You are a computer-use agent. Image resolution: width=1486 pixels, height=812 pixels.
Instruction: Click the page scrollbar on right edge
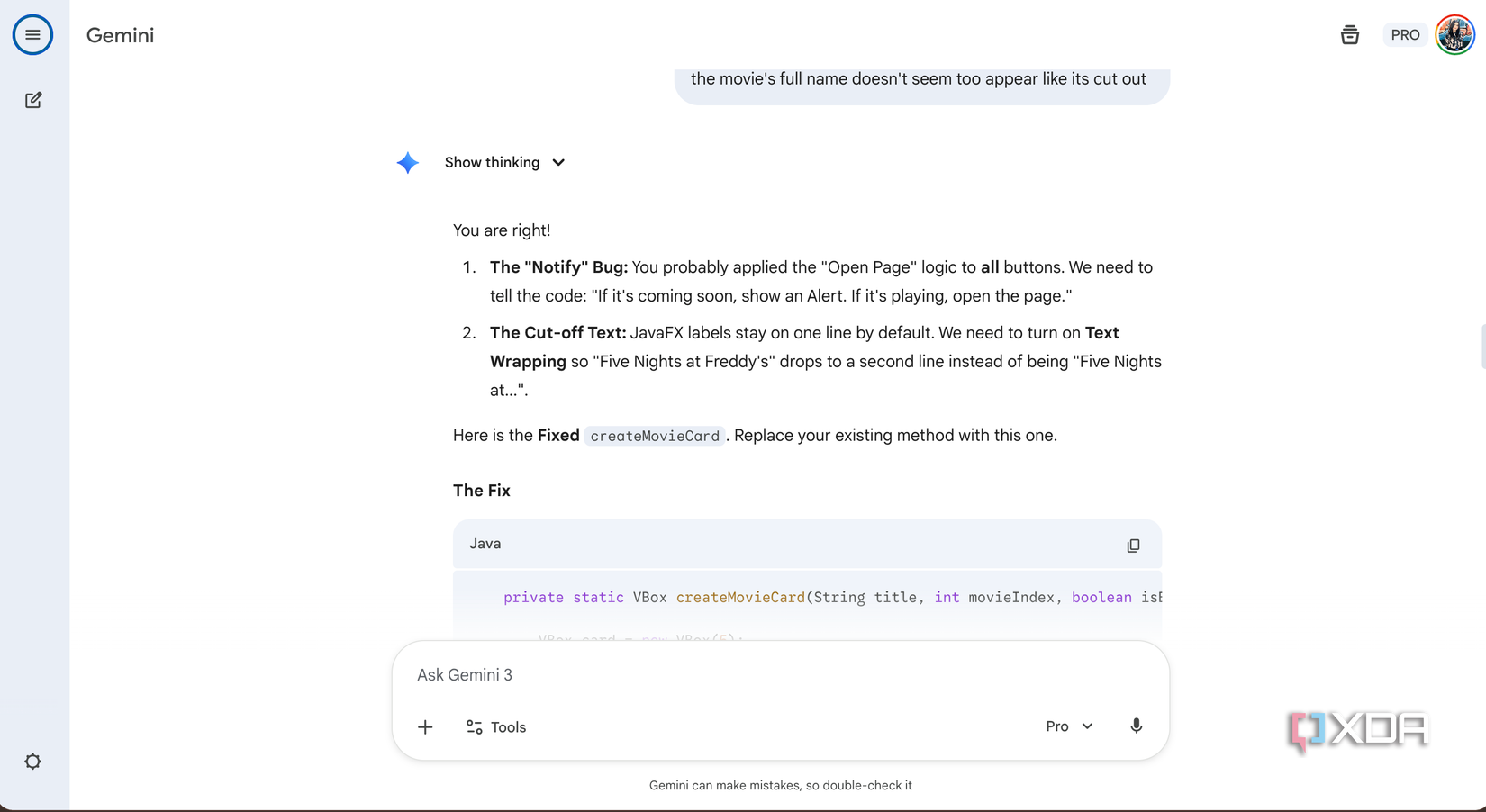[1482, 347]
